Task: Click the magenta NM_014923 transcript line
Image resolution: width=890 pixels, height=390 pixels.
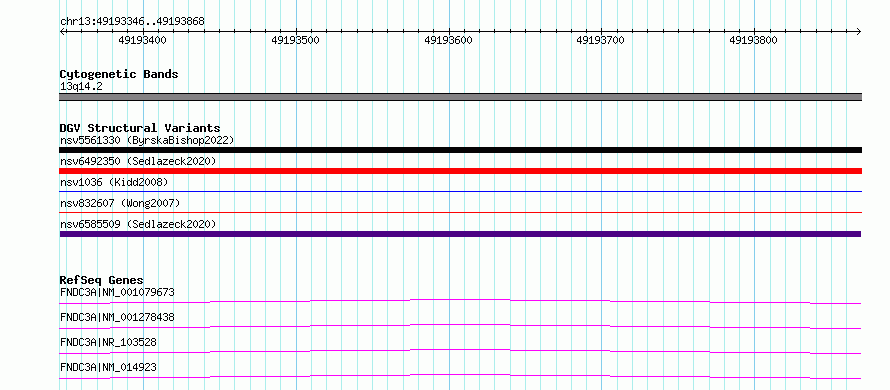Action: [x=460, y=376]
